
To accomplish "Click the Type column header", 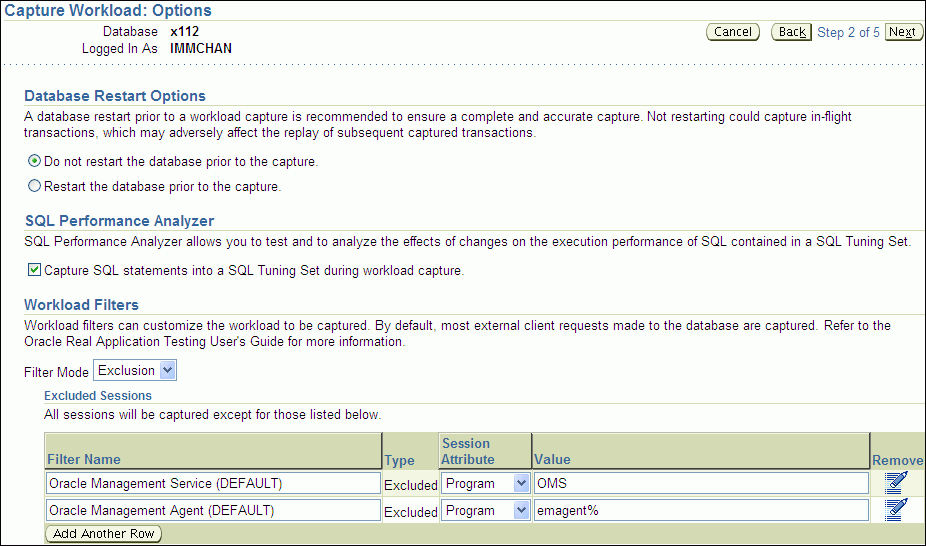I will pos(399,459).
